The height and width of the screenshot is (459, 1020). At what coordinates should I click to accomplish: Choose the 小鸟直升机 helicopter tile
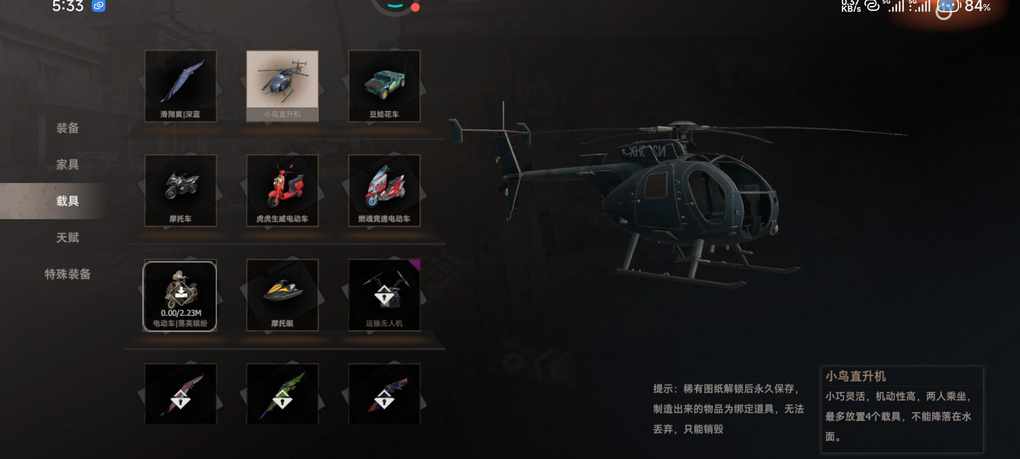282,86
